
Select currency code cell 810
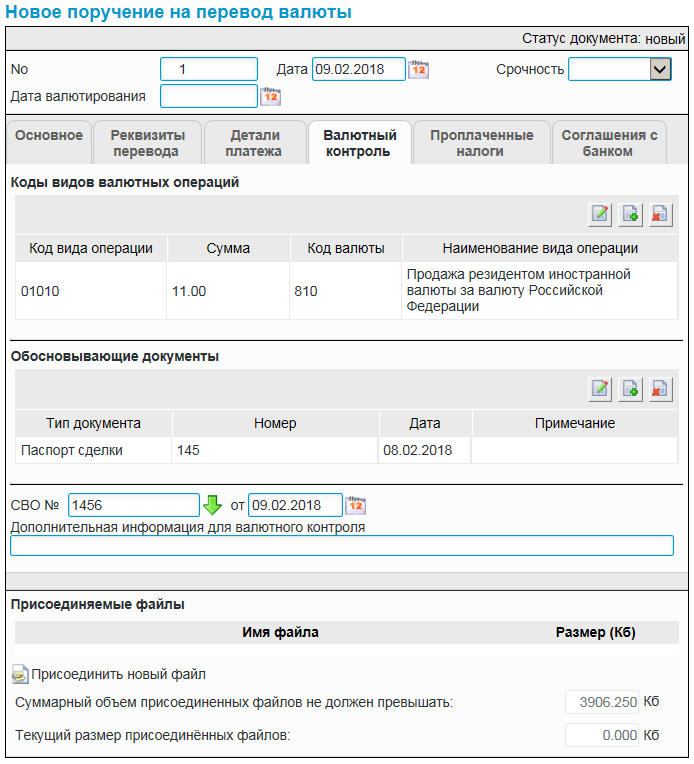pyautogui.click(x=346, y=291)
